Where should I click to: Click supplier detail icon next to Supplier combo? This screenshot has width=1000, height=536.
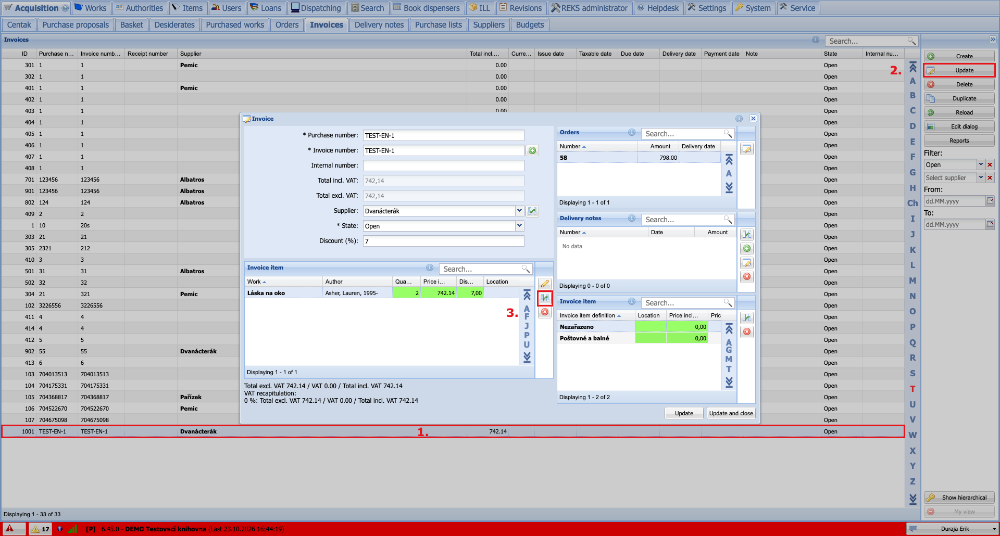pos(532,210)
